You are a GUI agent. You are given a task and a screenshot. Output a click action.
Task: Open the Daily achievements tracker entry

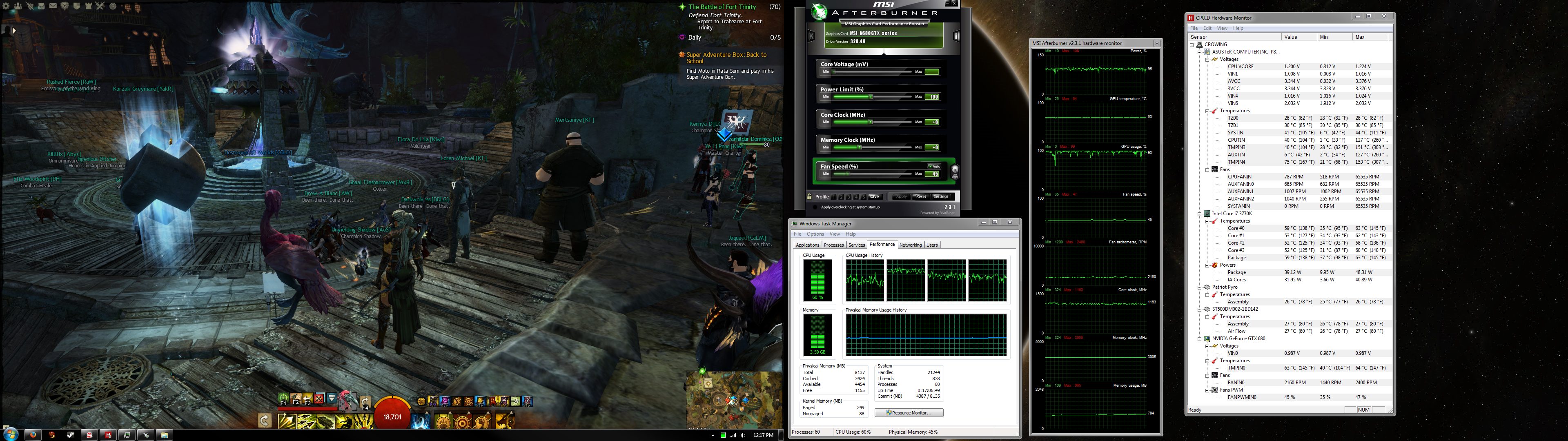[695, 37]
